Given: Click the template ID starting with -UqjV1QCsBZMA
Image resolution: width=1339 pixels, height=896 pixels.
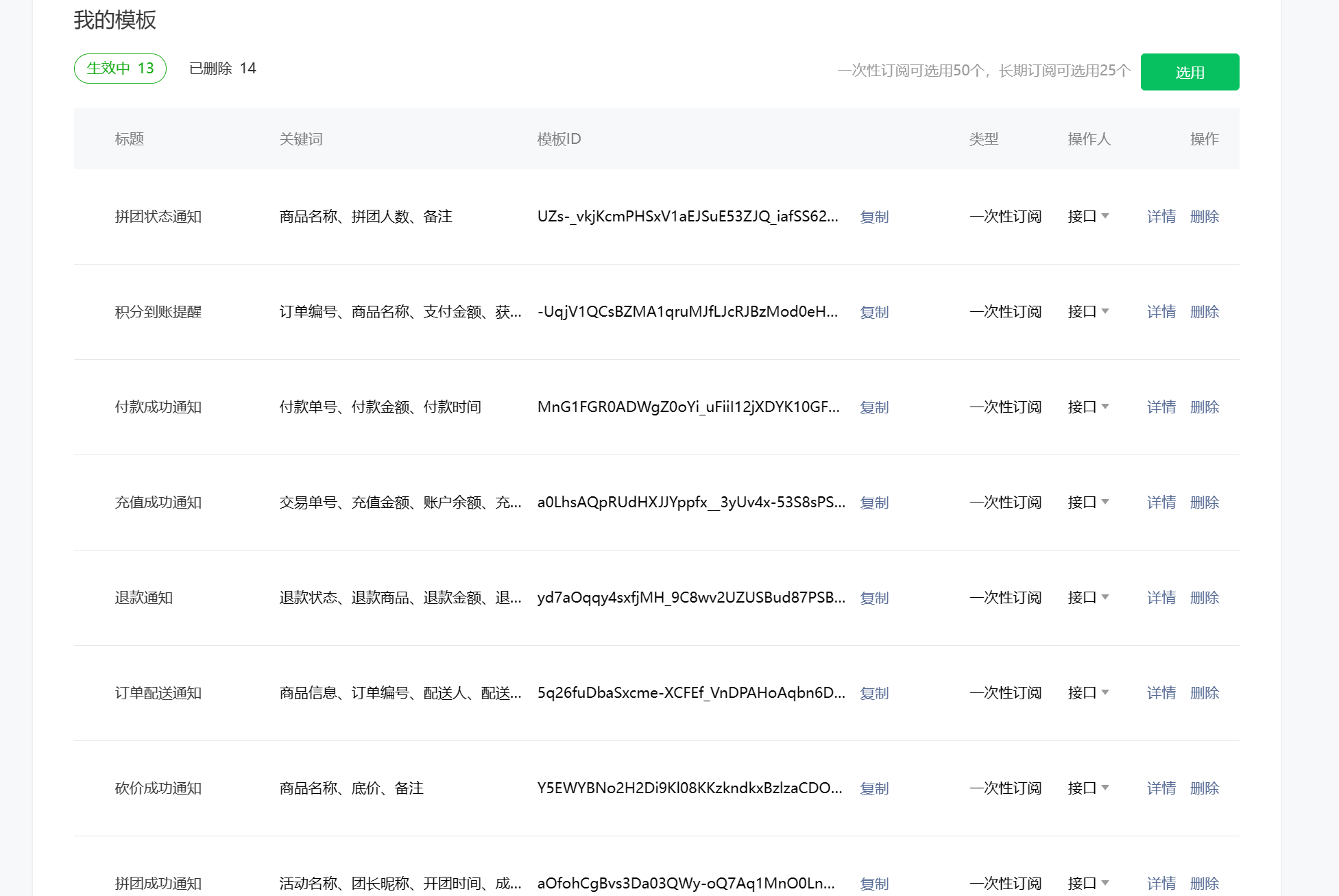Looking at the screenshot, I should [x=688, y=312].
